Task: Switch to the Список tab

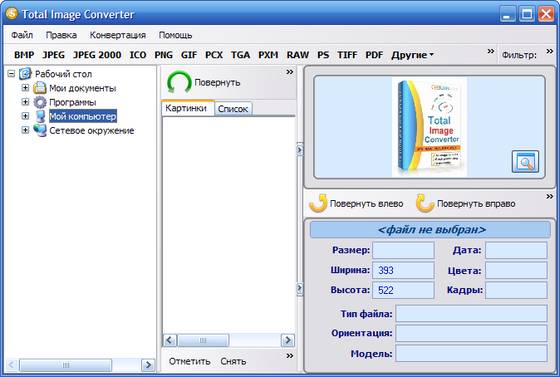Action: pyautogui.click(x=233, y=109)
